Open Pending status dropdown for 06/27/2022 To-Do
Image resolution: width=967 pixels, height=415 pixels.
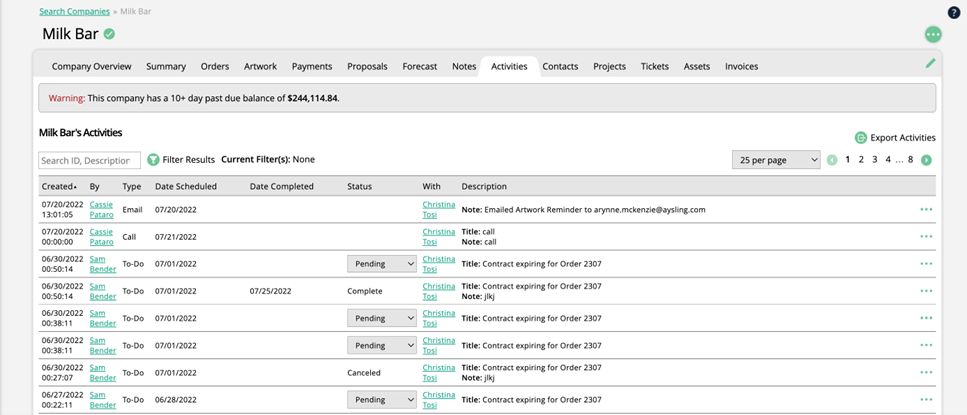tap(382, 400)
